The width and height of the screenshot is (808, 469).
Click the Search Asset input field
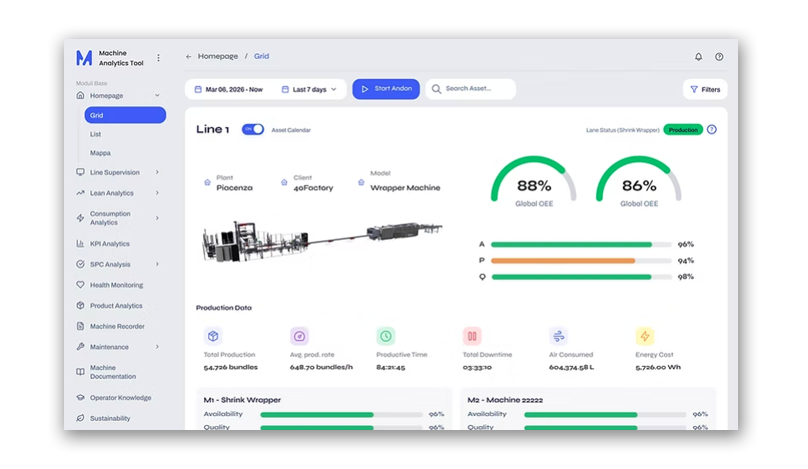click(x=470, y=89)
